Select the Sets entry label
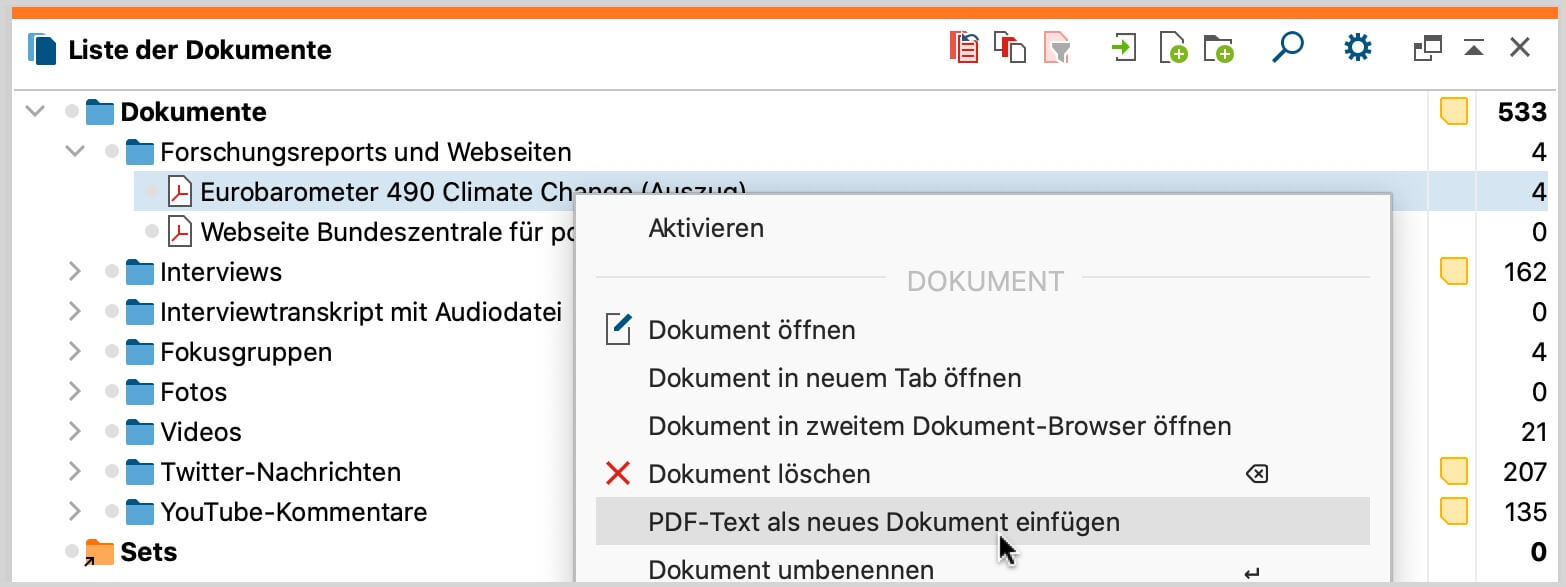 pos(149,552)
